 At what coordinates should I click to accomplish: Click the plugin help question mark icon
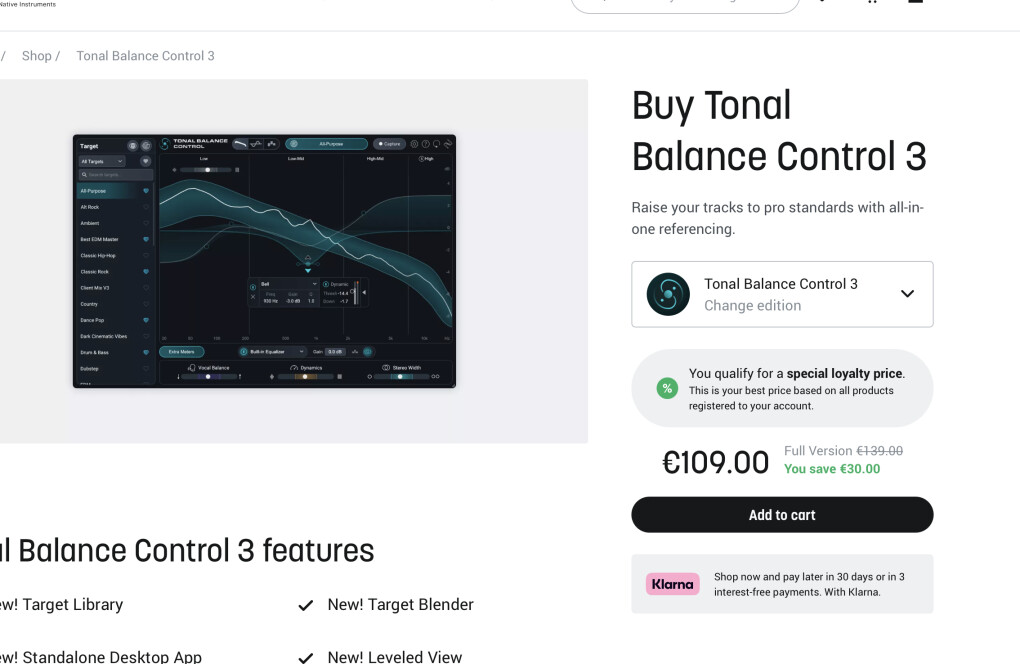425,144
